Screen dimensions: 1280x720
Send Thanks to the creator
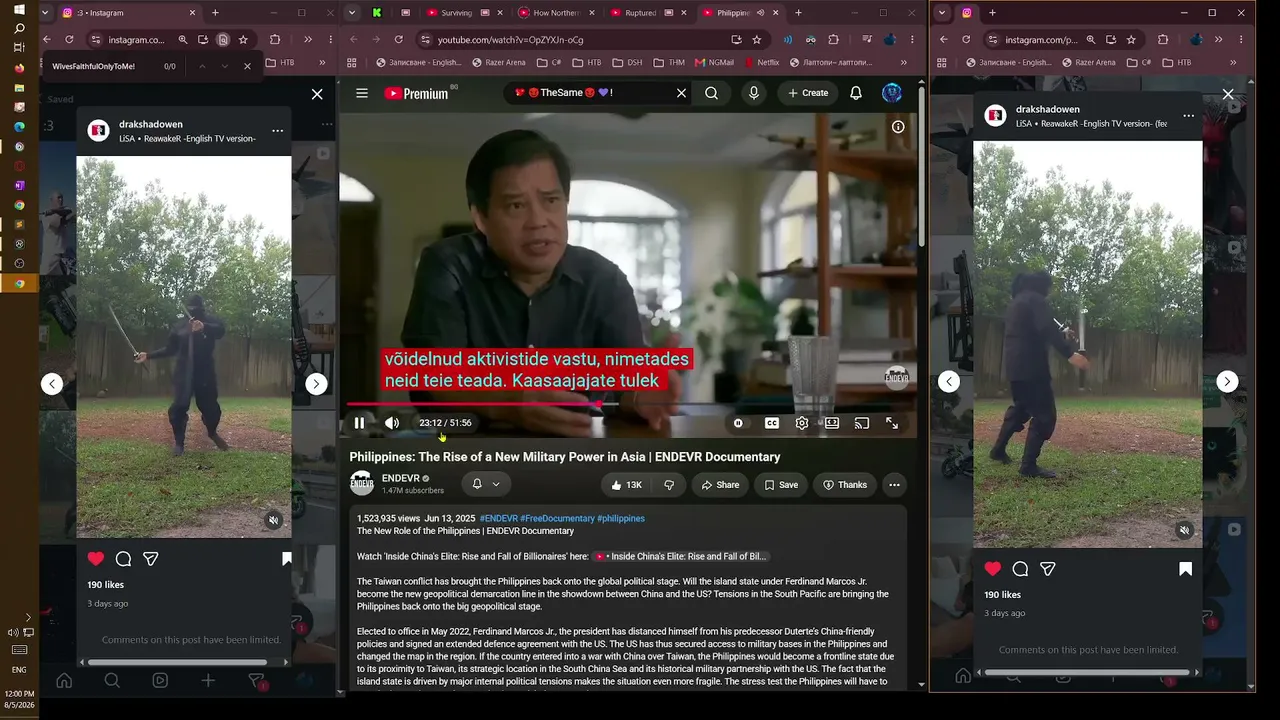[845, 485]
